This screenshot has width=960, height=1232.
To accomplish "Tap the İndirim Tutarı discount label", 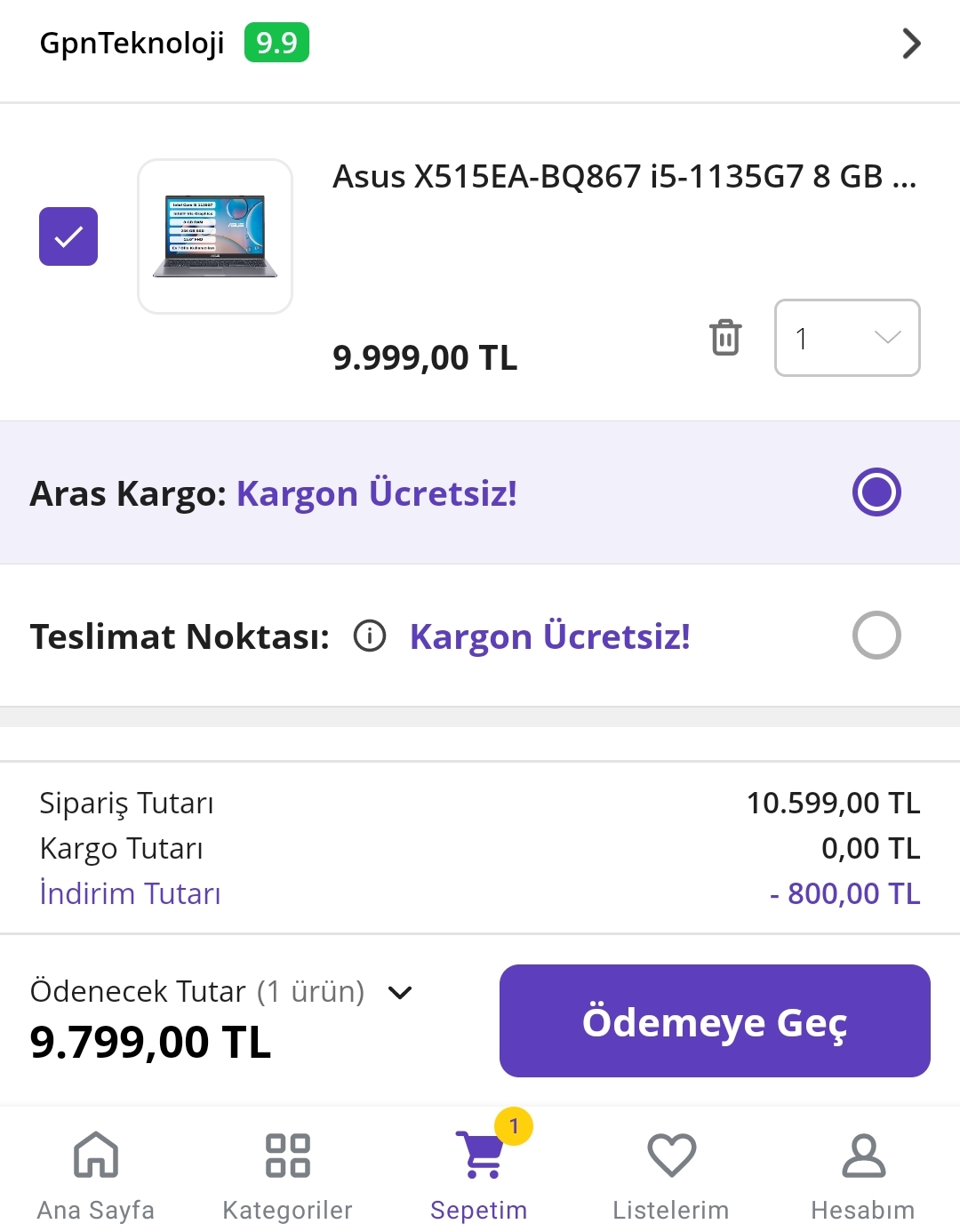I will [130, 893].
